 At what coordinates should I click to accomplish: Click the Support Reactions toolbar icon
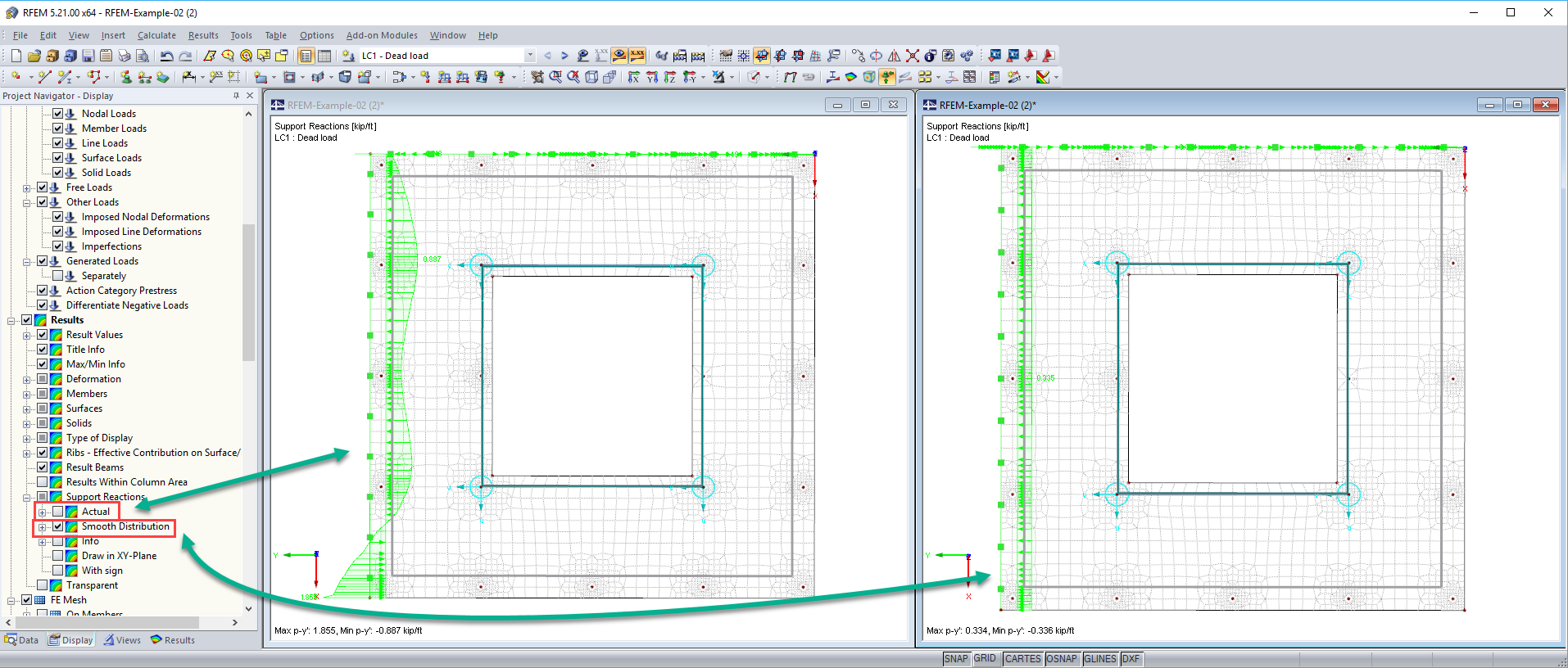pyautogui.click(x=887, y=77)
